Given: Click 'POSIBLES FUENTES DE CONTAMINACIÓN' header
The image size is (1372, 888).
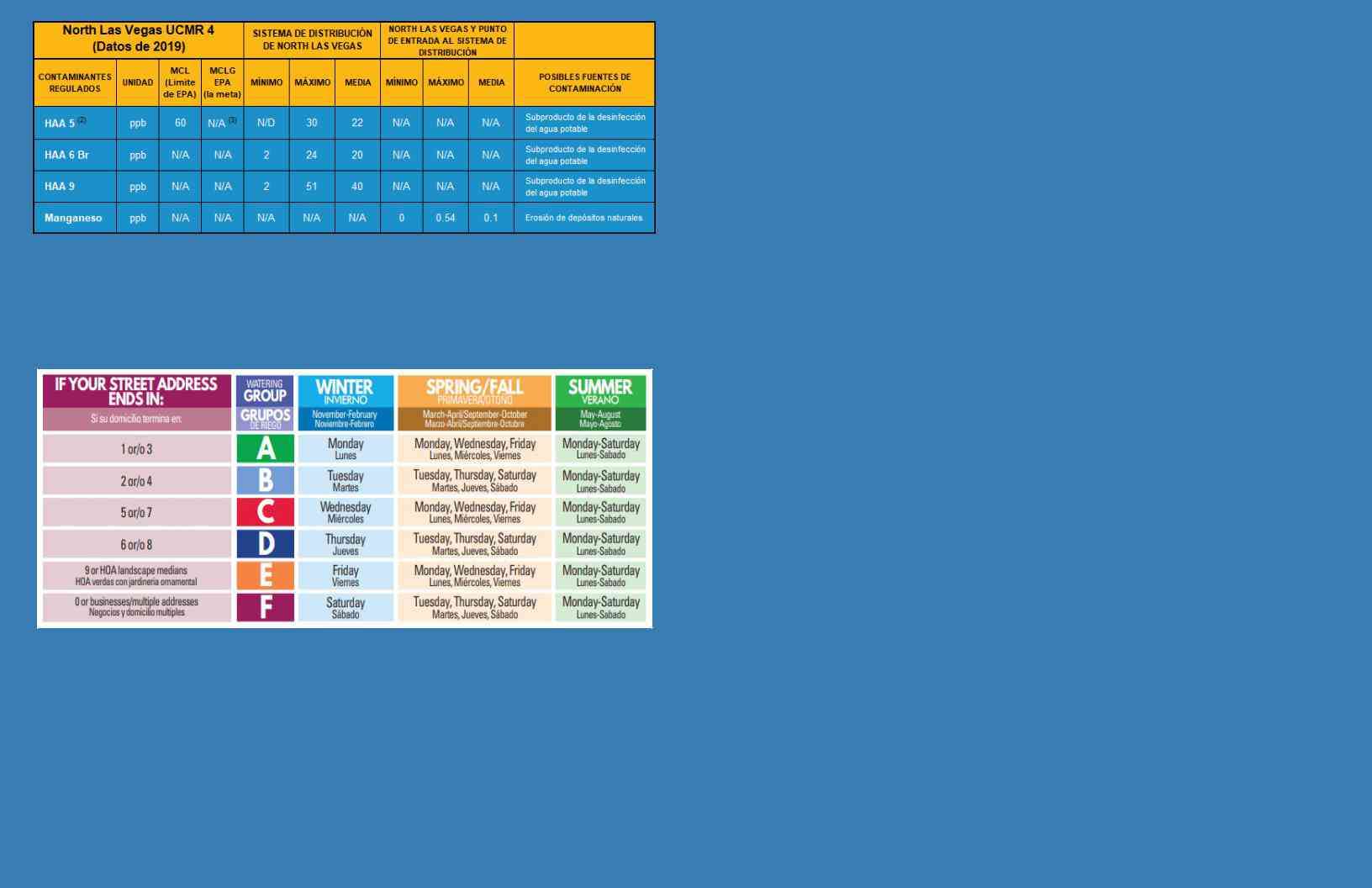Looking at the screenshot, I should tap(585, 82).
